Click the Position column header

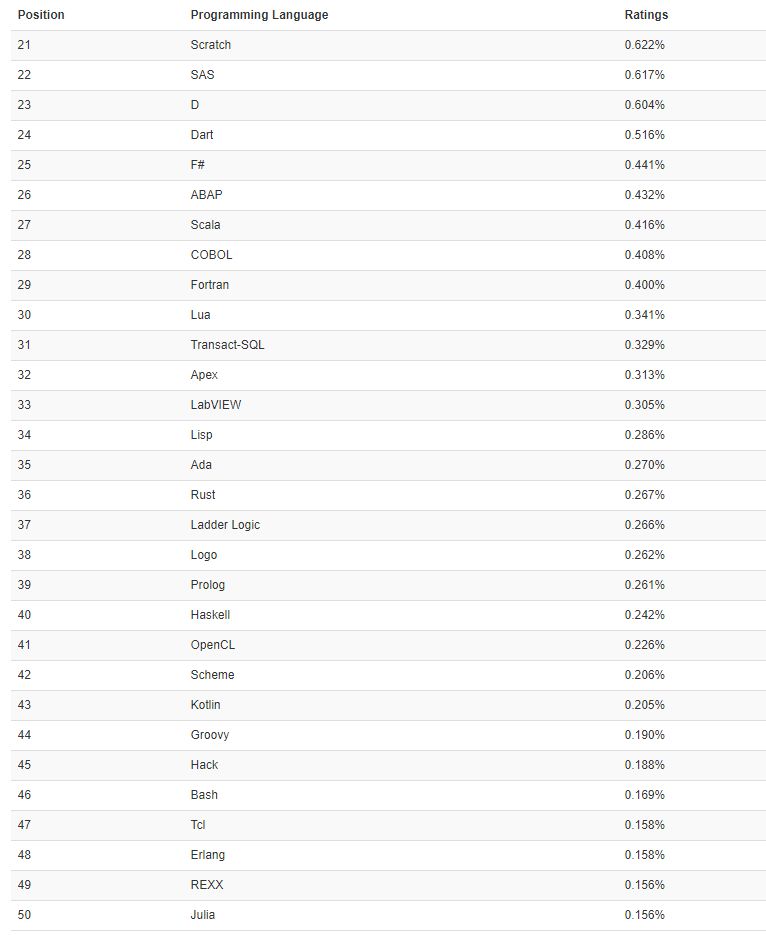(41, 15)
